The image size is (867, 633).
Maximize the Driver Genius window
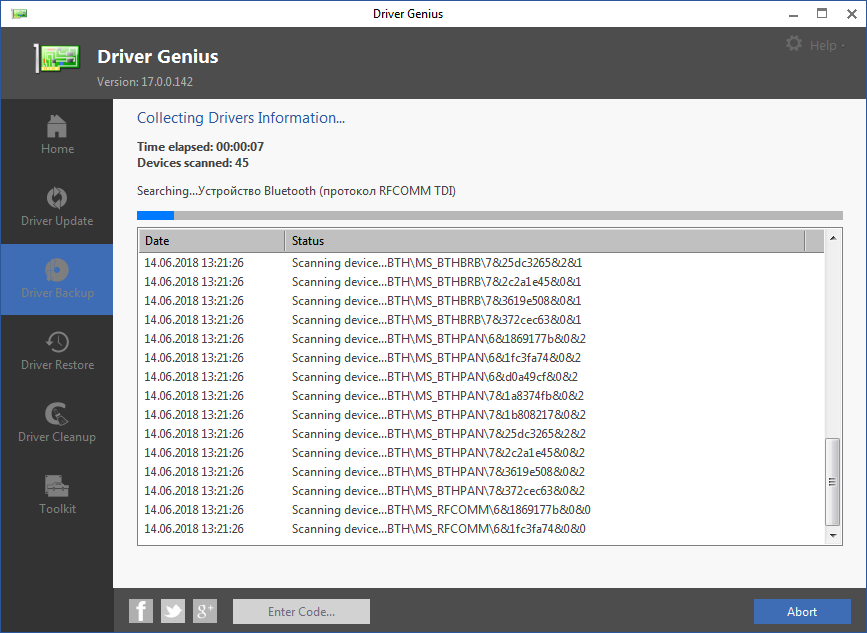(822, 13)
